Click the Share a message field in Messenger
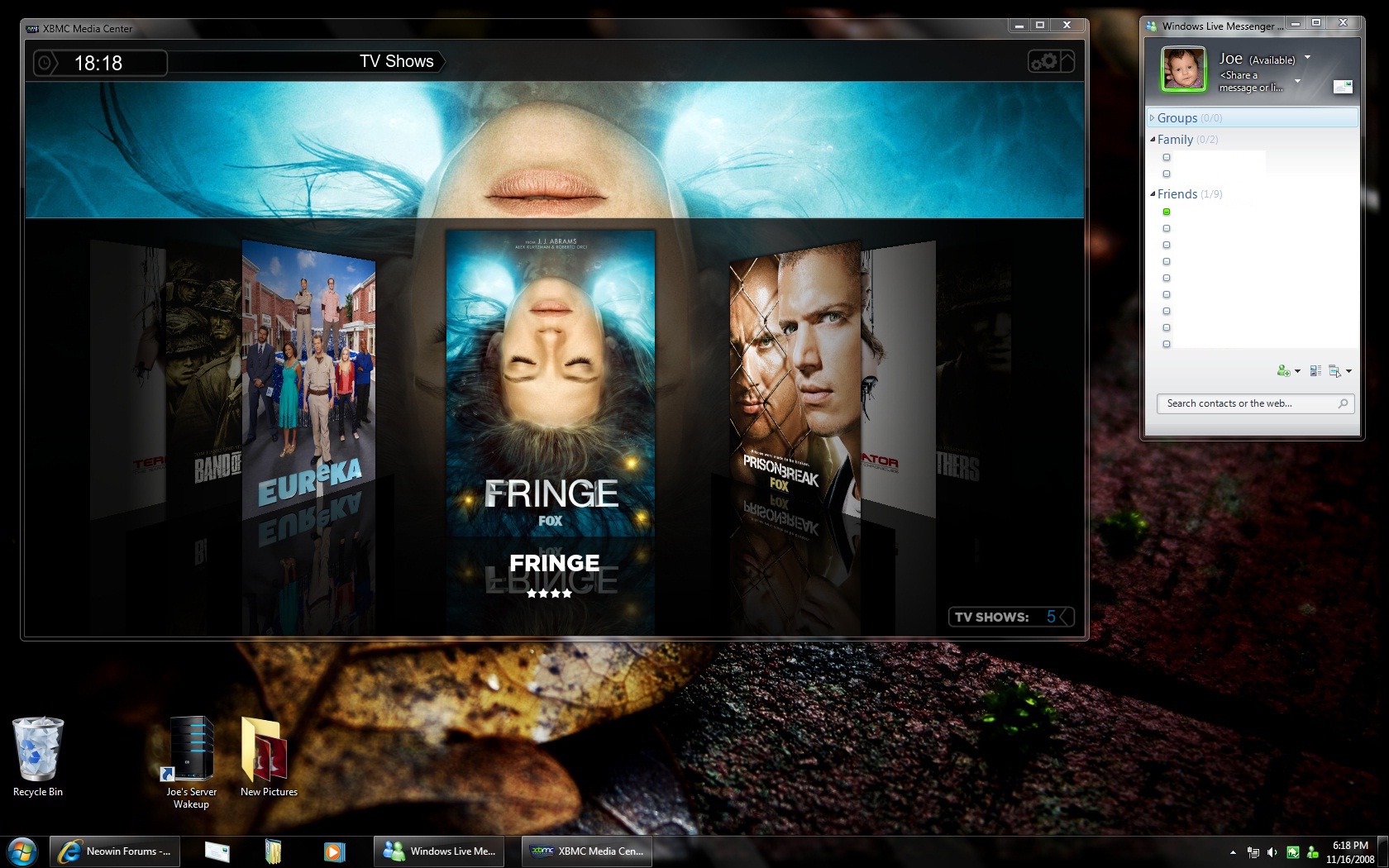Image resolution: width=1389 pixels, height=868 pixels. tap(1251, 81)
